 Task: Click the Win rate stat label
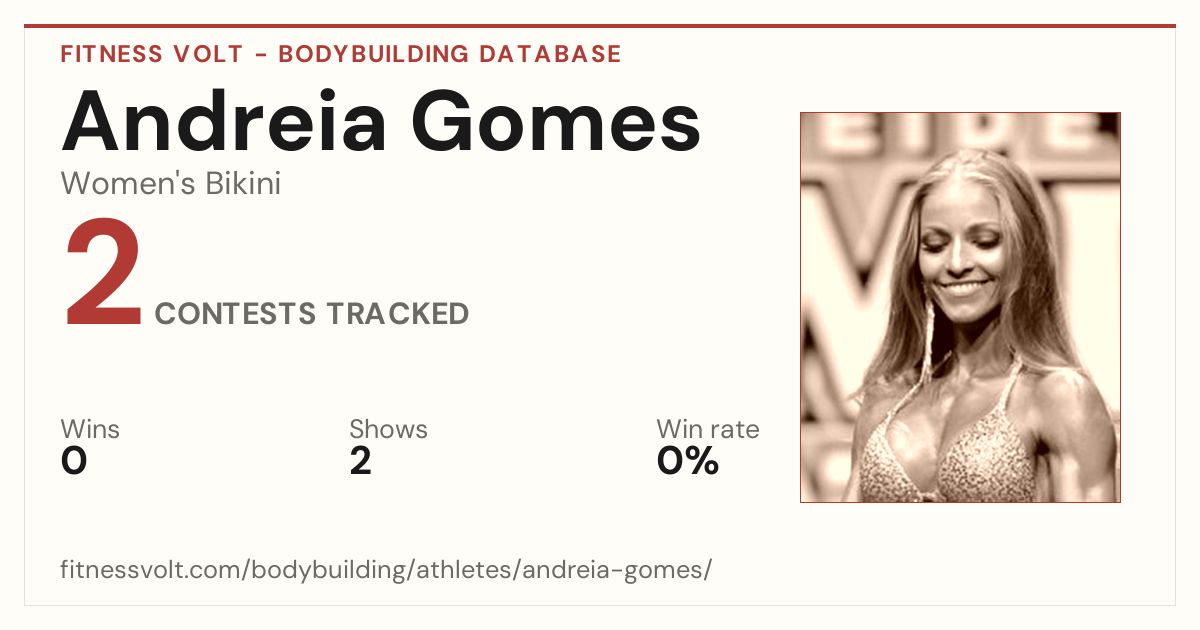pos(708,430)
